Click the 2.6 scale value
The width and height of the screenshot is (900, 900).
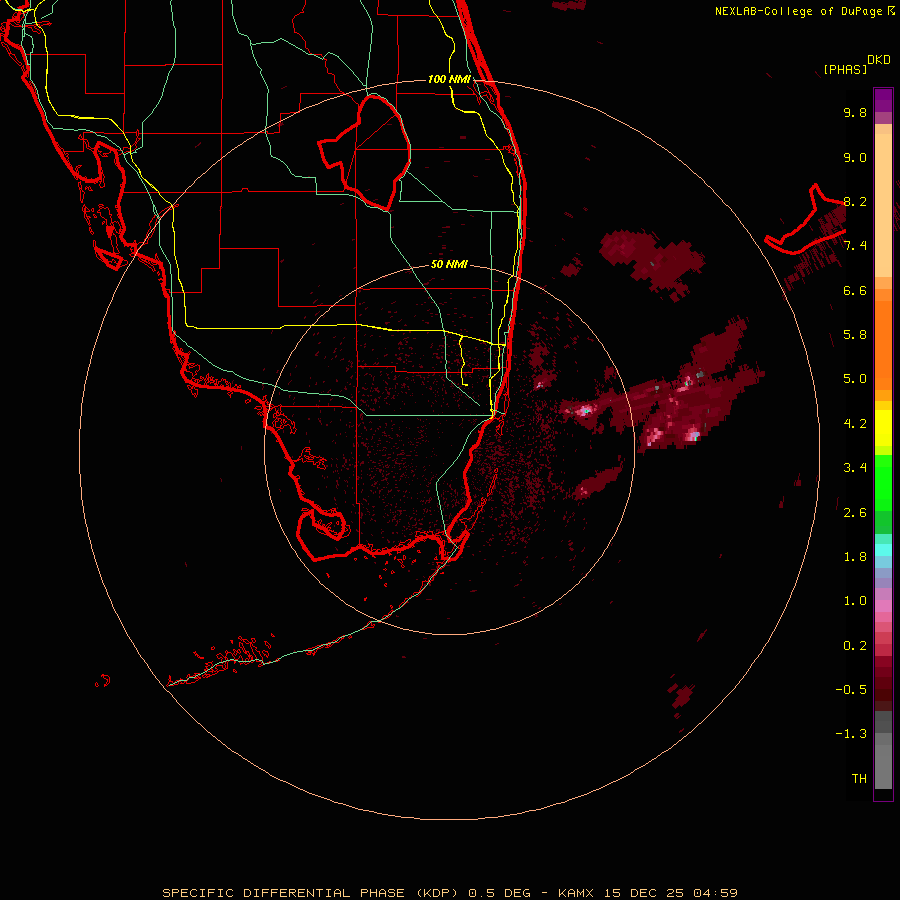[x=855, y=512]
